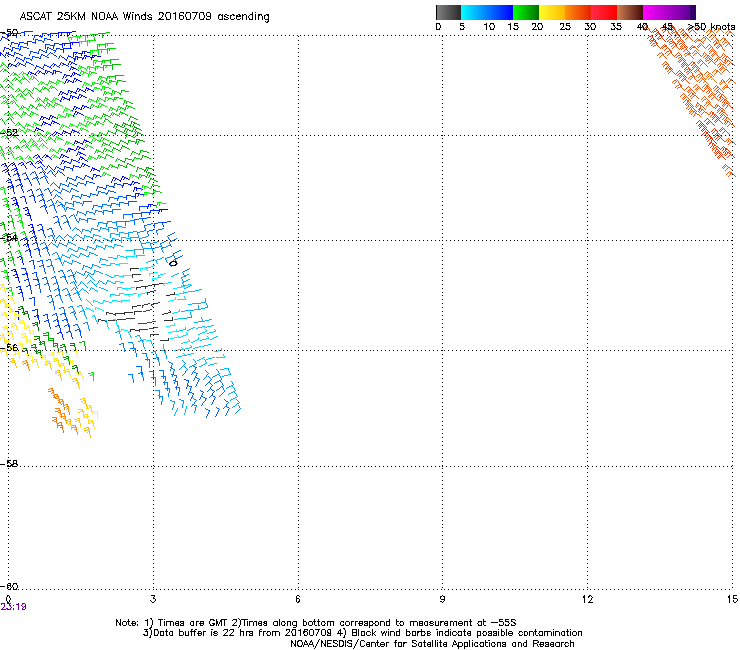Select the green 15-20 knots legend segment
740x650 pixels.
coord(526,12)
